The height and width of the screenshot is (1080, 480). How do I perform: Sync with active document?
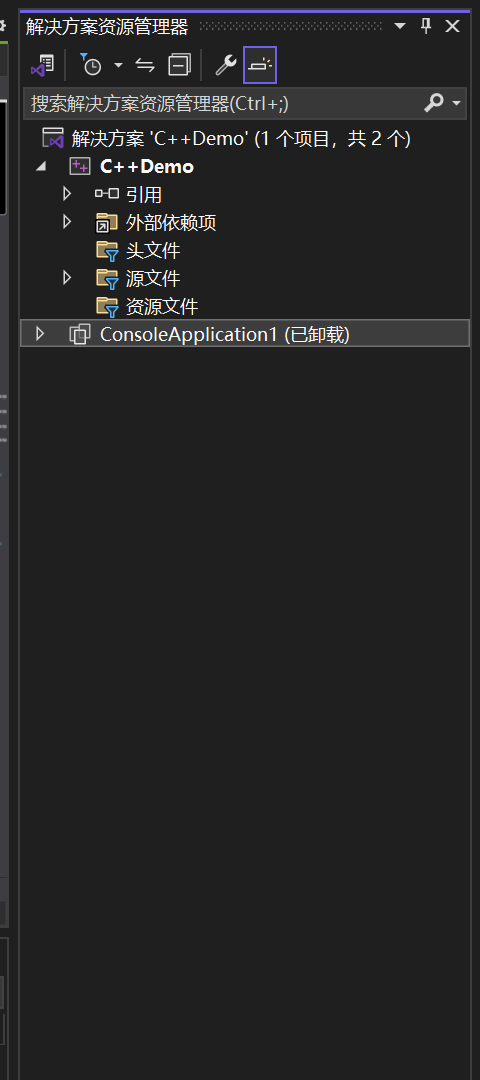tap(145, 65)
